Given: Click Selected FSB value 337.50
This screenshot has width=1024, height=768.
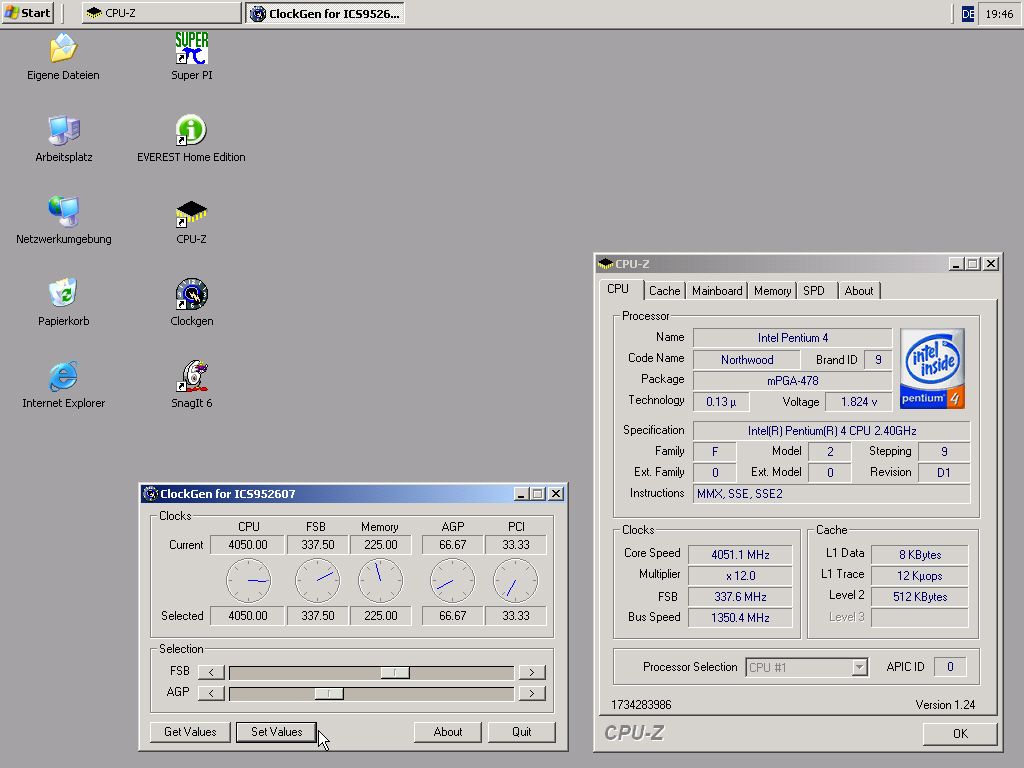Looking at the screenshot, I should (x=317, y=616).
